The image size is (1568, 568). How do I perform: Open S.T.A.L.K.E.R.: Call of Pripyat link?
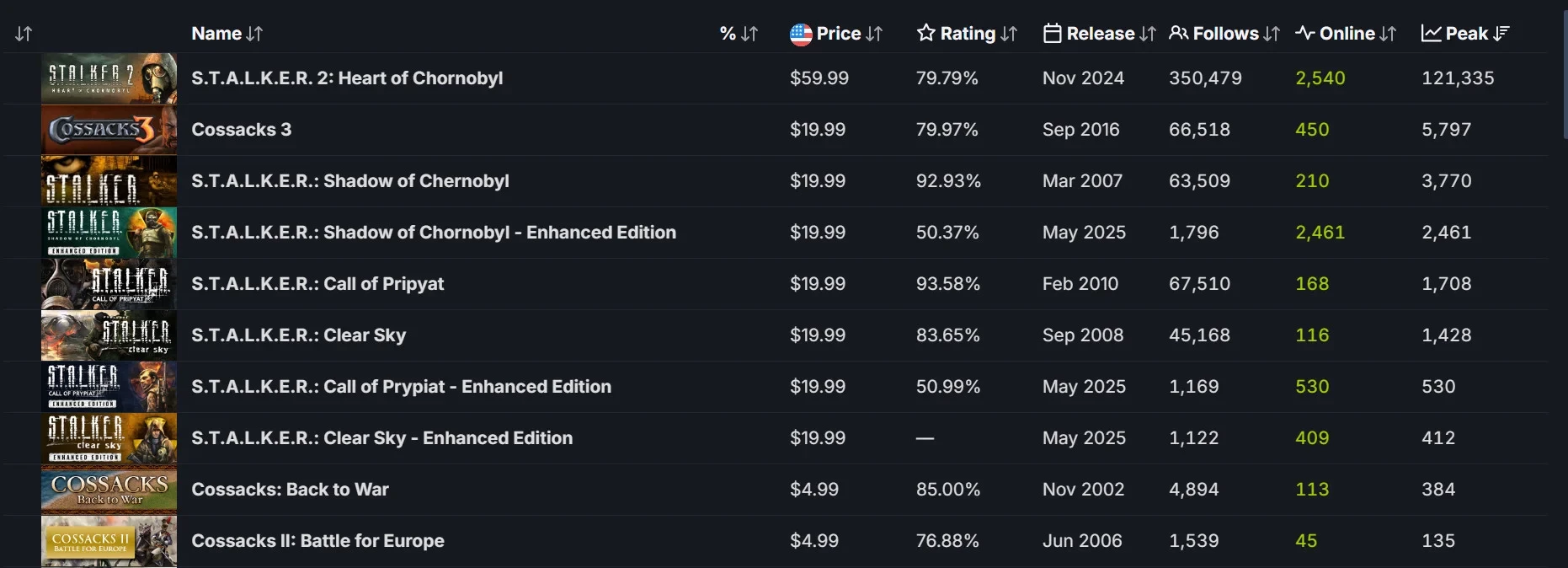[x=317, y=284]
